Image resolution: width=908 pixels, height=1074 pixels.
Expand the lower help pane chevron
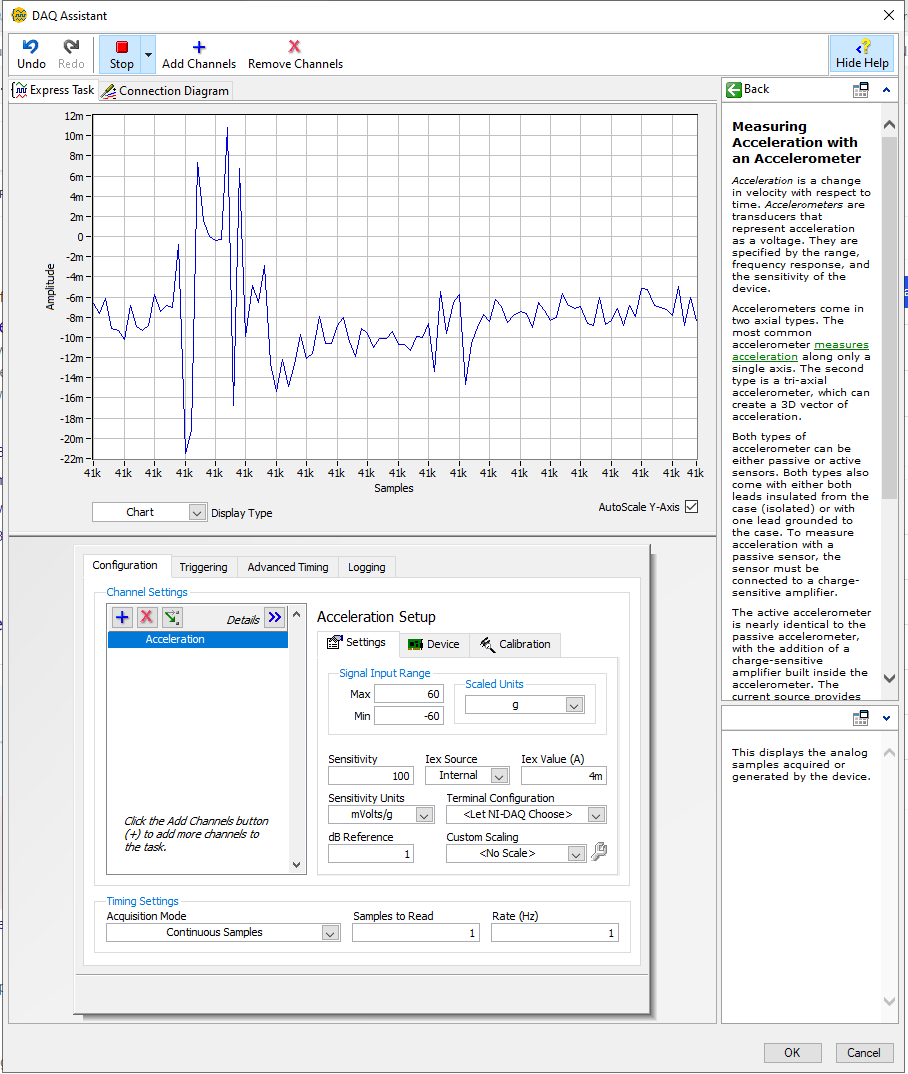coord(886,718)
